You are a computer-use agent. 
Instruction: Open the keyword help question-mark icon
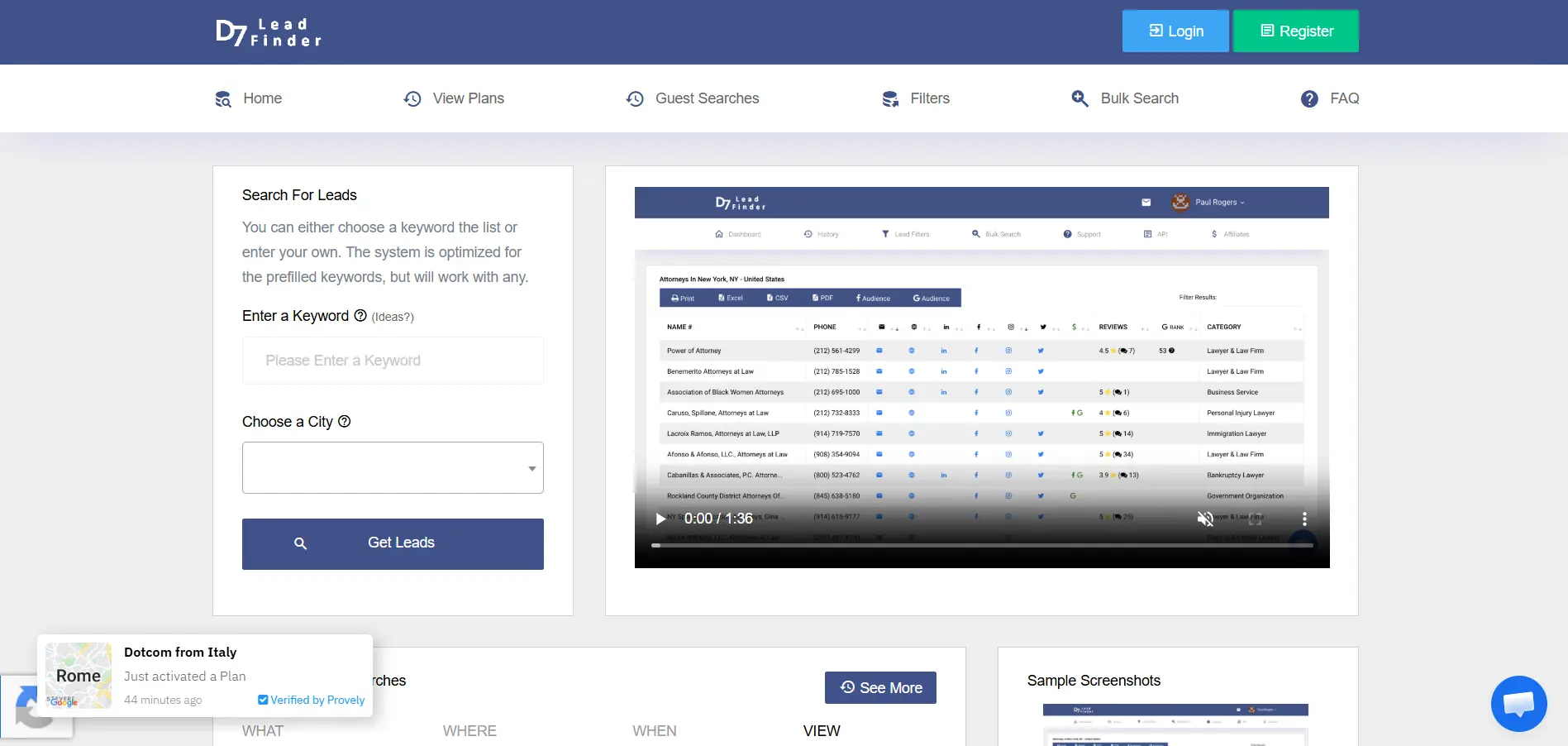pos(360,315)
